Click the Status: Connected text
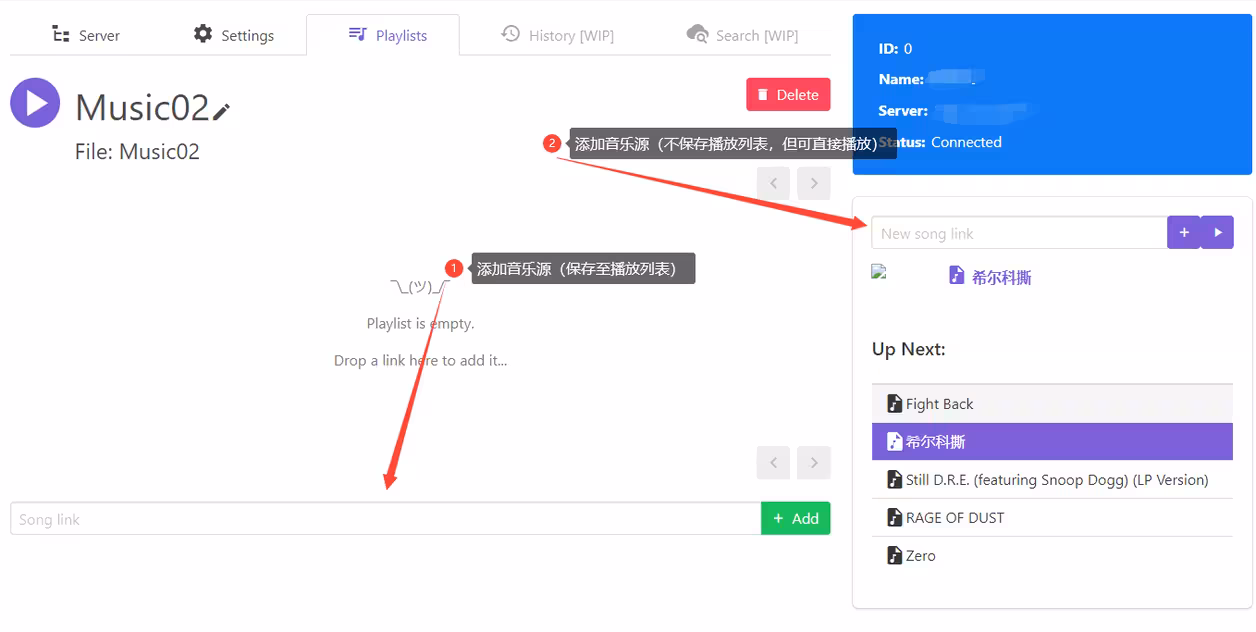 (940, 142)
